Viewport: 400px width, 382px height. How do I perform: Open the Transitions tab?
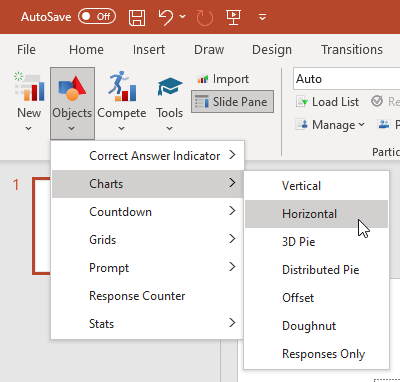(352, 50)
